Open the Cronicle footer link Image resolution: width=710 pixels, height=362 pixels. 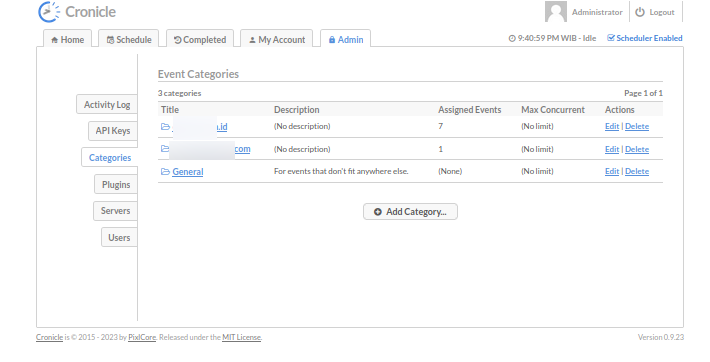[49, 337]
